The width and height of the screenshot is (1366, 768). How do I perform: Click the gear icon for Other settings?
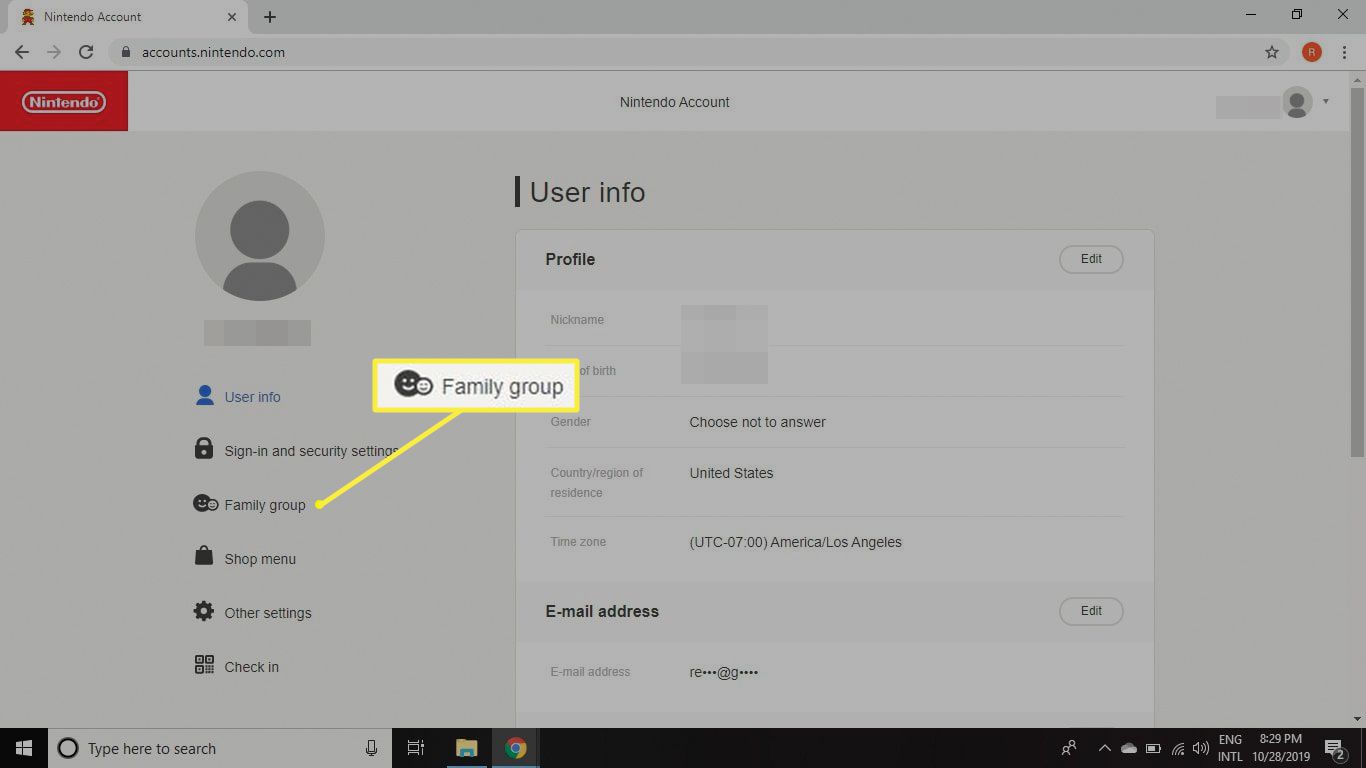pyautogui.click(x=204, y=611)
